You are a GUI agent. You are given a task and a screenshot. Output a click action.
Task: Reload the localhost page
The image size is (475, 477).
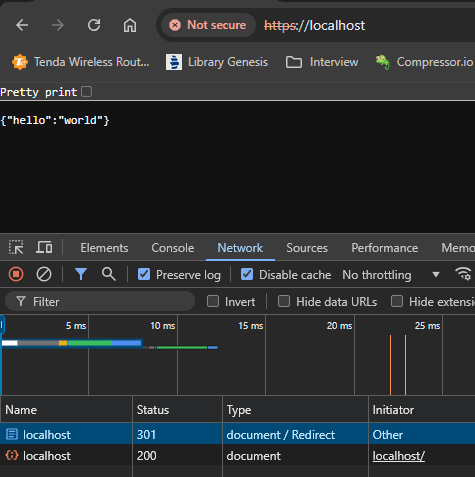[94, 25]
